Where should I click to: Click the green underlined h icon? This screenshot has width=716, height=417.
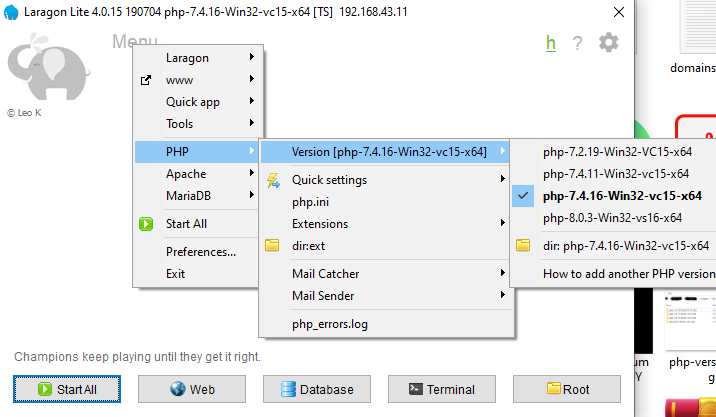click(x=551, y=43)
